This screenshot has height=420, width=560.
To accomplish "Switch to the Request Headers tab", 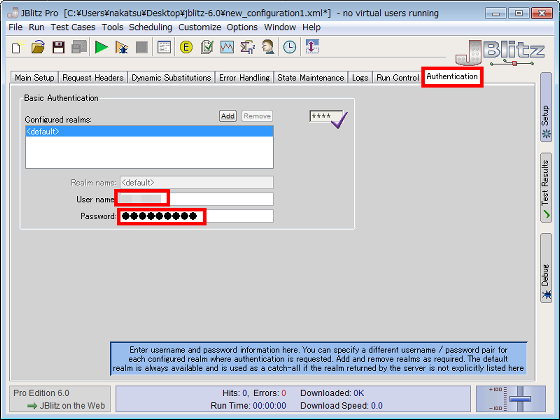I will 93,78.
